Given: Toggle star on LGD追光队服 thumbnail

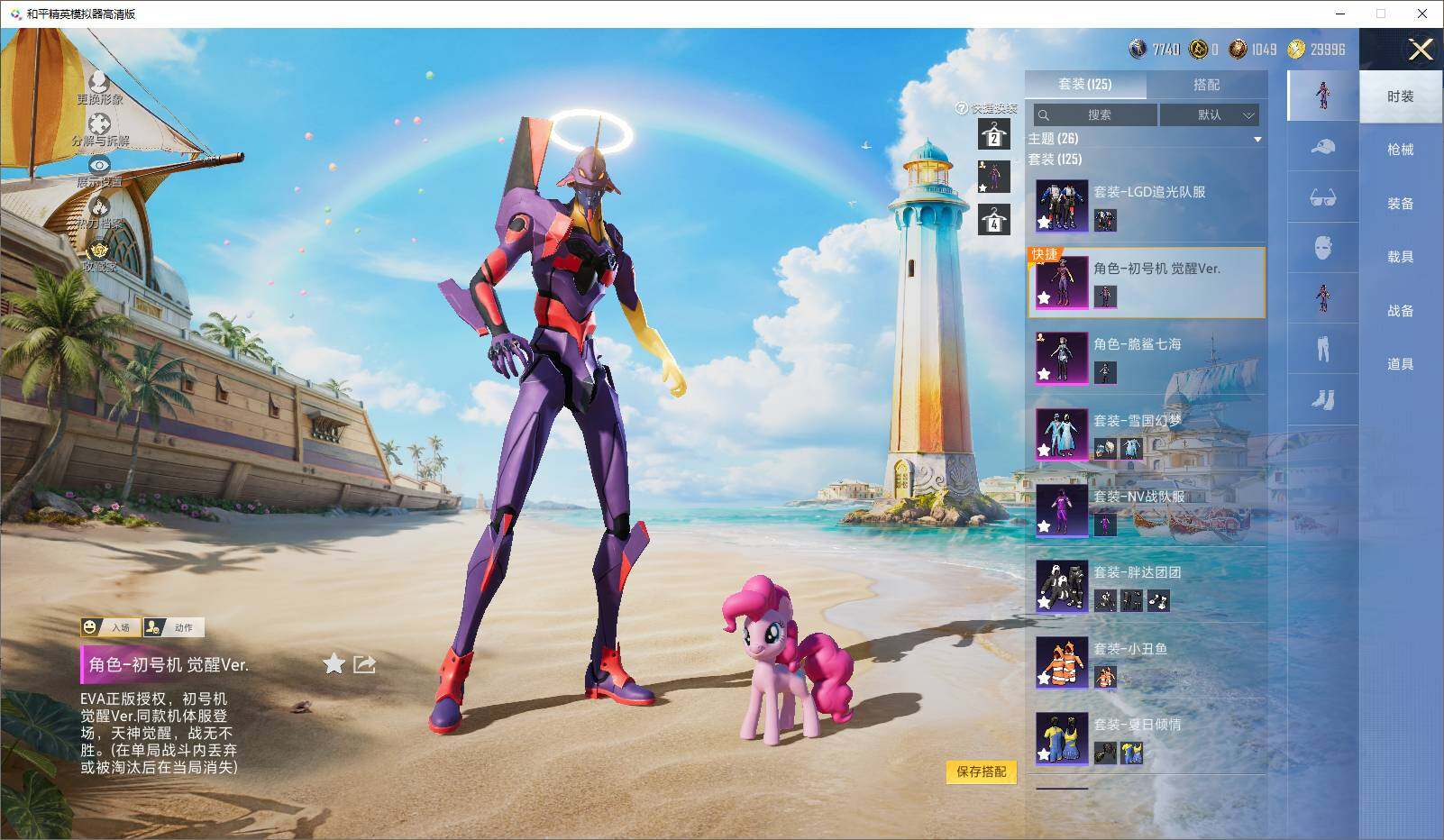Looking at the screenshot, I should coord(1044,222).
